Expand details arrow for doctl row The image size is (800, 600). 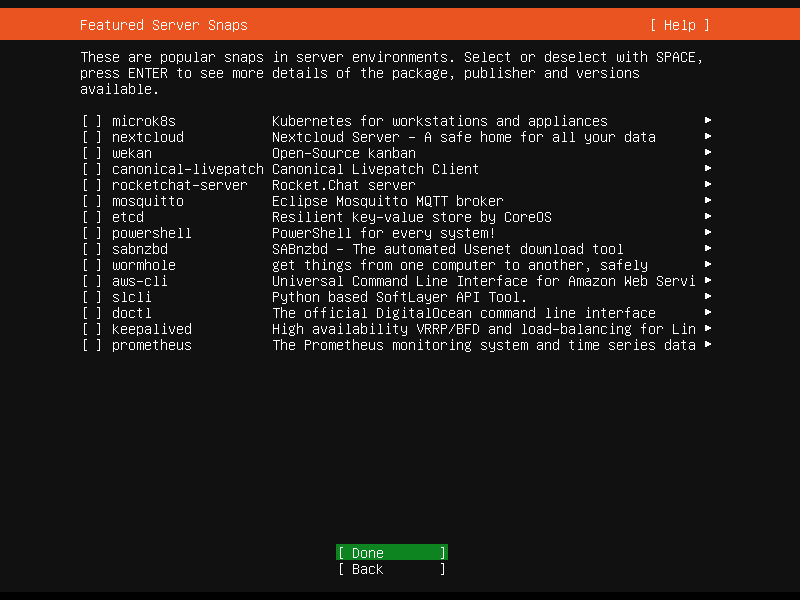point(708,312)
